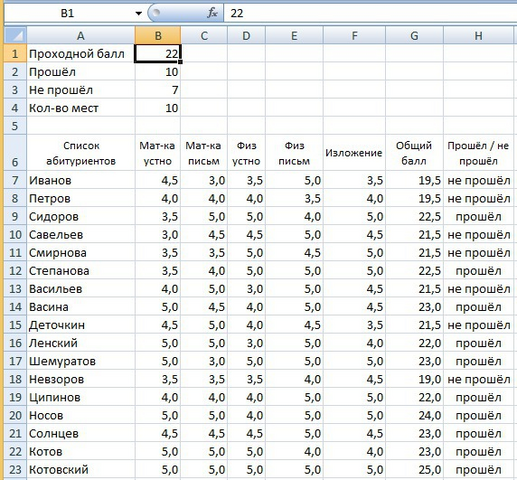Select column D header
517x480 pixels.
tap(246, 35)
